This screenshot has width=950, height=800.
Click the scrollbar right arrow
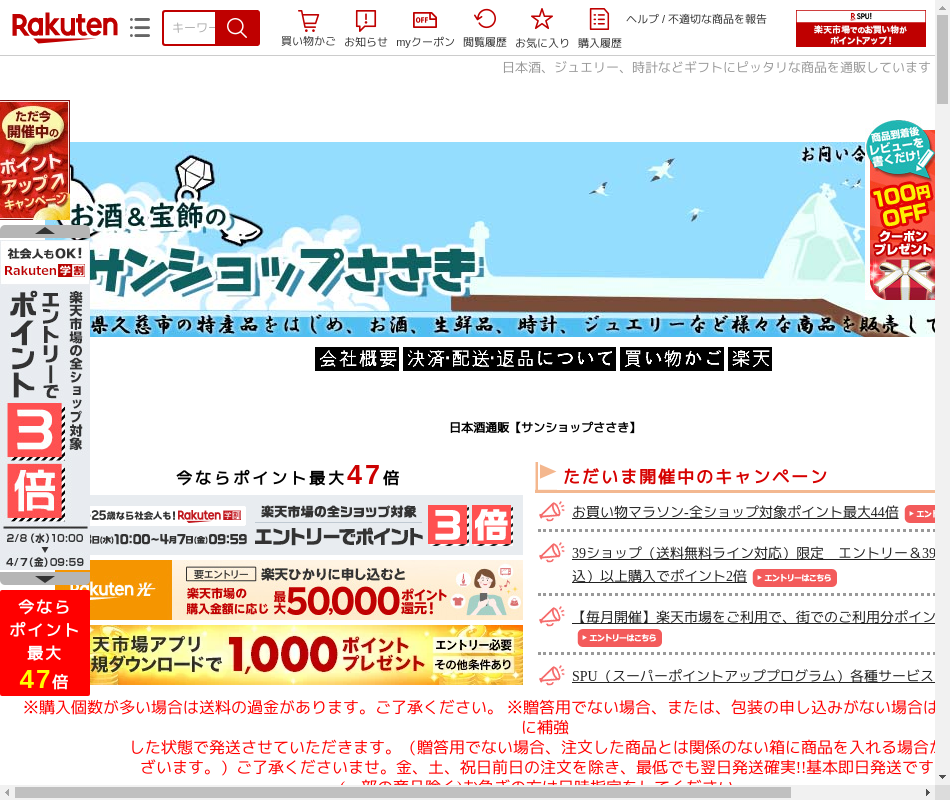tap(928, 793)
